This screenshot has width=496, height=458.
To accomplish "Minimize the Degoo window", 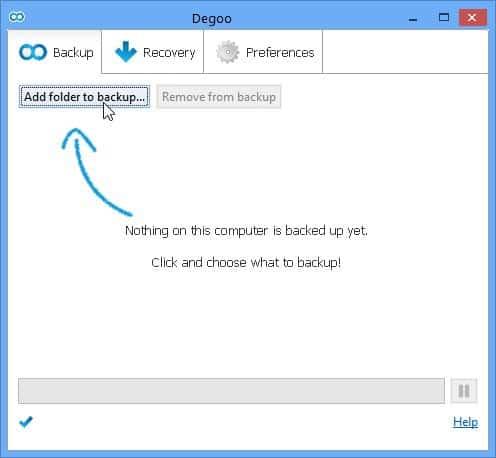I will tap(413, 18).
